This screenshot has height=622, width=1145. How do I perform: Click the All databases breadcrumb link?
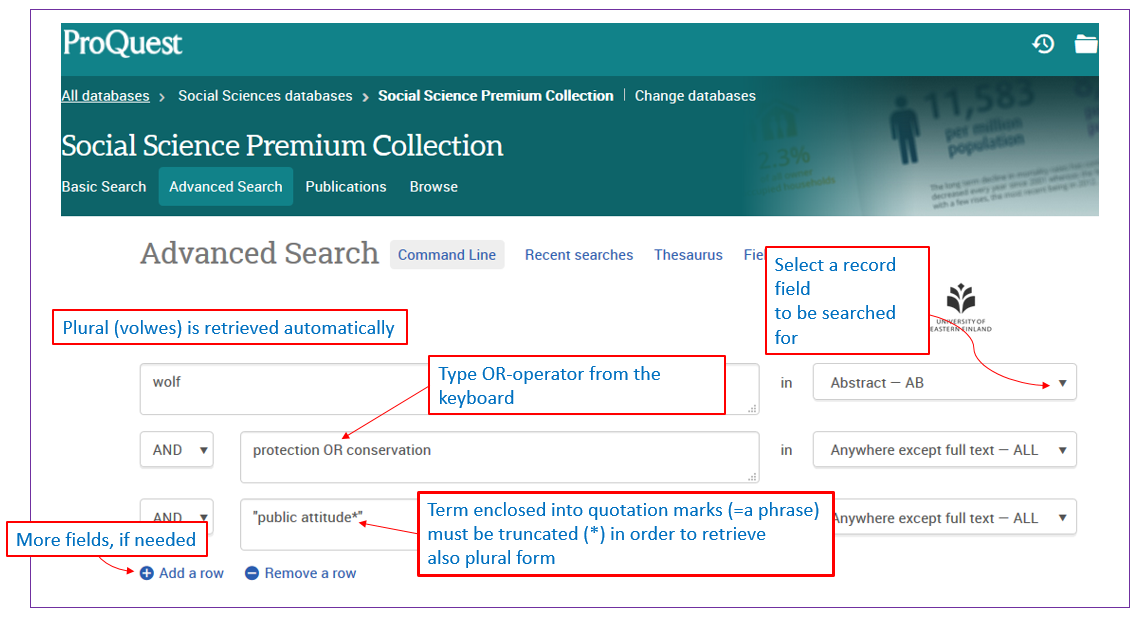click(105, 96)
